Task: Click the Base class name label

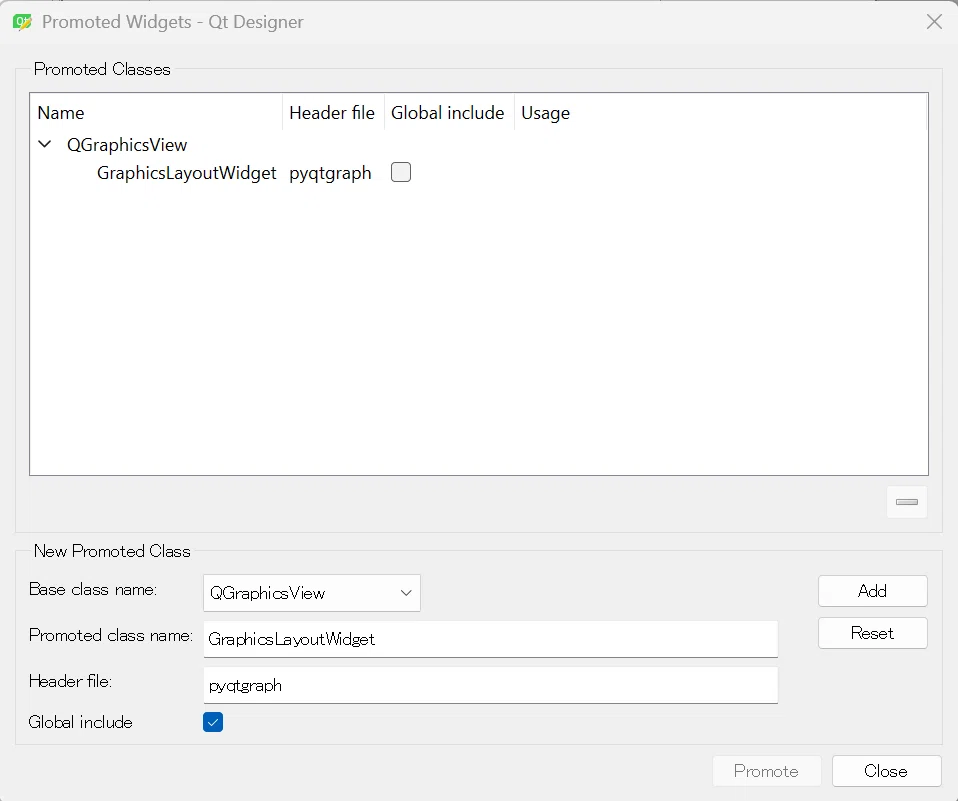Action: [93, 590]
